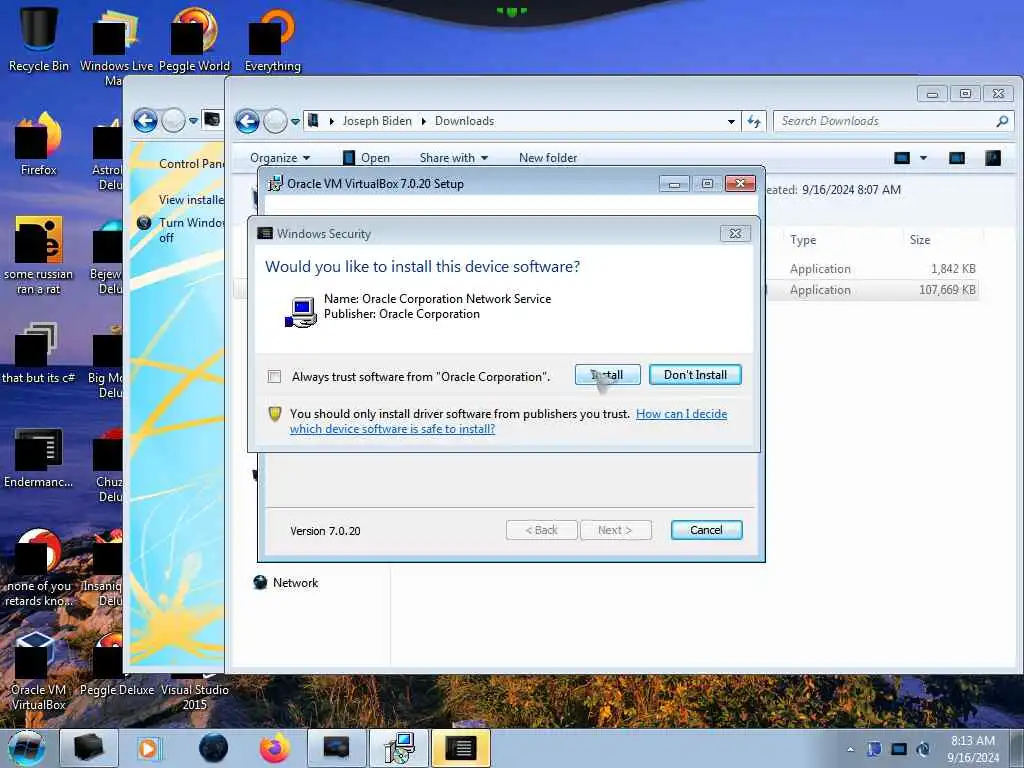The height and width of the screenshot is (768, 1024).
Task: Select Network in the navigation pane
Action: pos(285,583)
